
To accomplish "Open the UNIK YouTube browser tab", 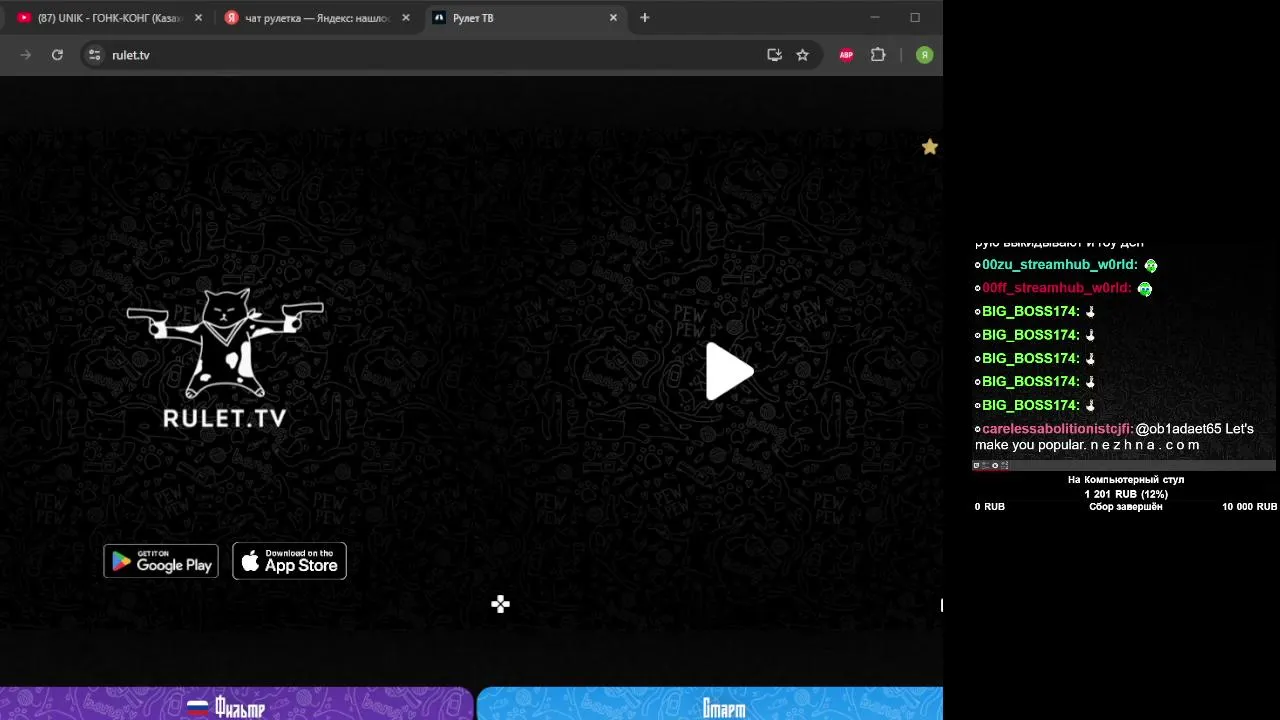I will point(109,18).
